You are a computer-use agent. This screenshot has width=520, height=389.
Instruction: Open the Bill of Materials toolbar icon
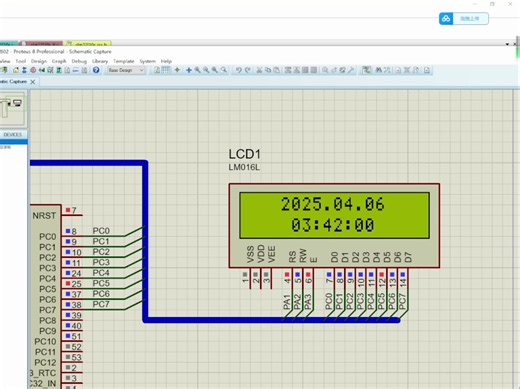click(67, 70)
